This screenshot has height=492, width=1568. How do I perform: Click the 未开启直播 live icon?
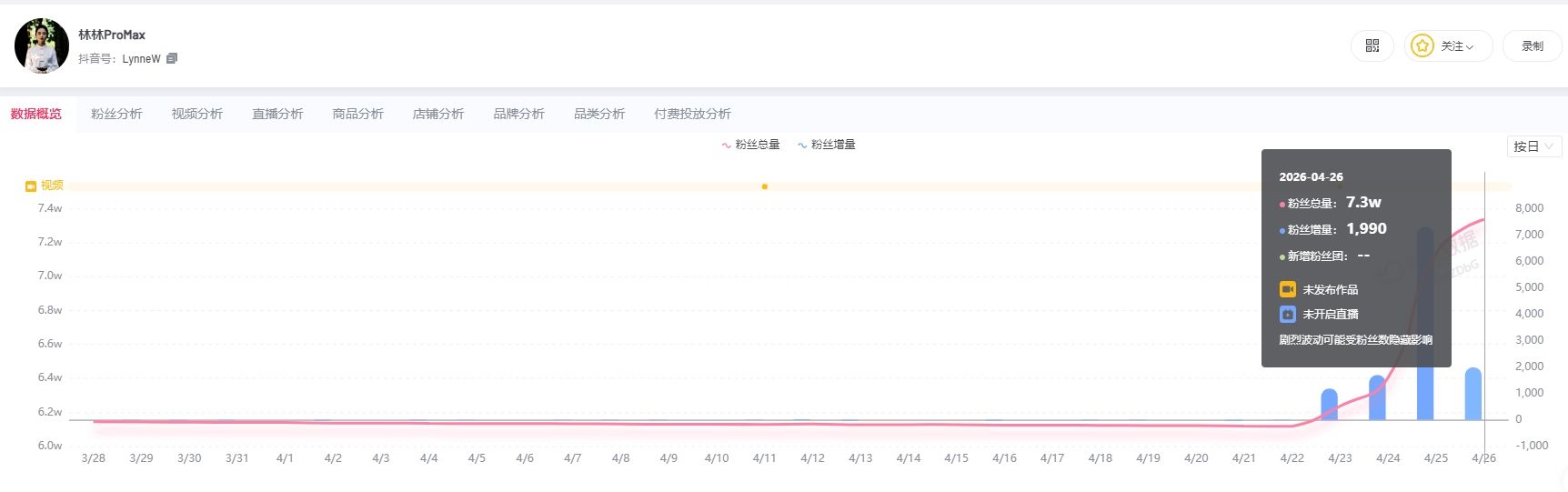click(1287, 314)
